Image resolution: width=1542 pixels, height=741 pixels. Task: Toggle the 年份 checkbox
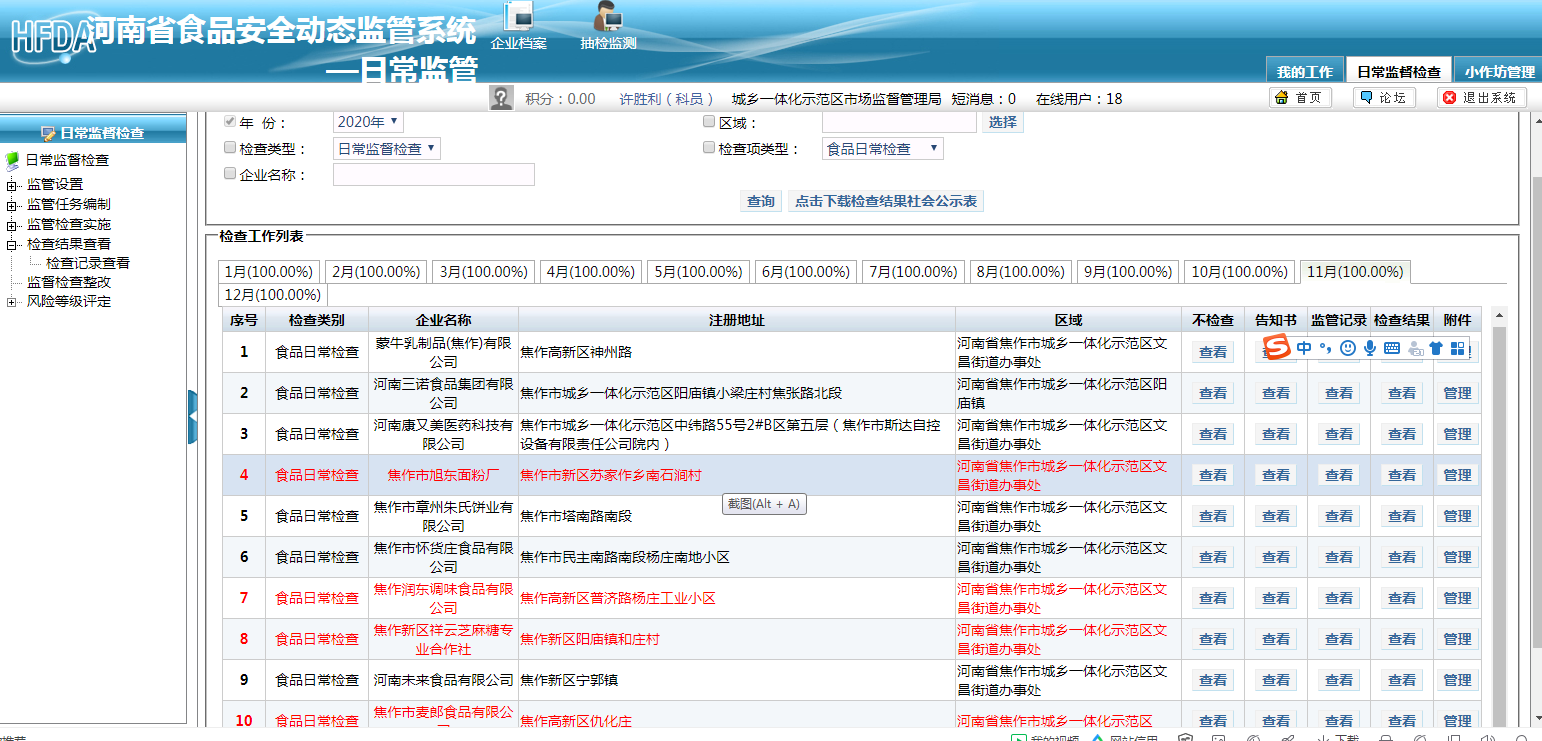tap(230, 121)
